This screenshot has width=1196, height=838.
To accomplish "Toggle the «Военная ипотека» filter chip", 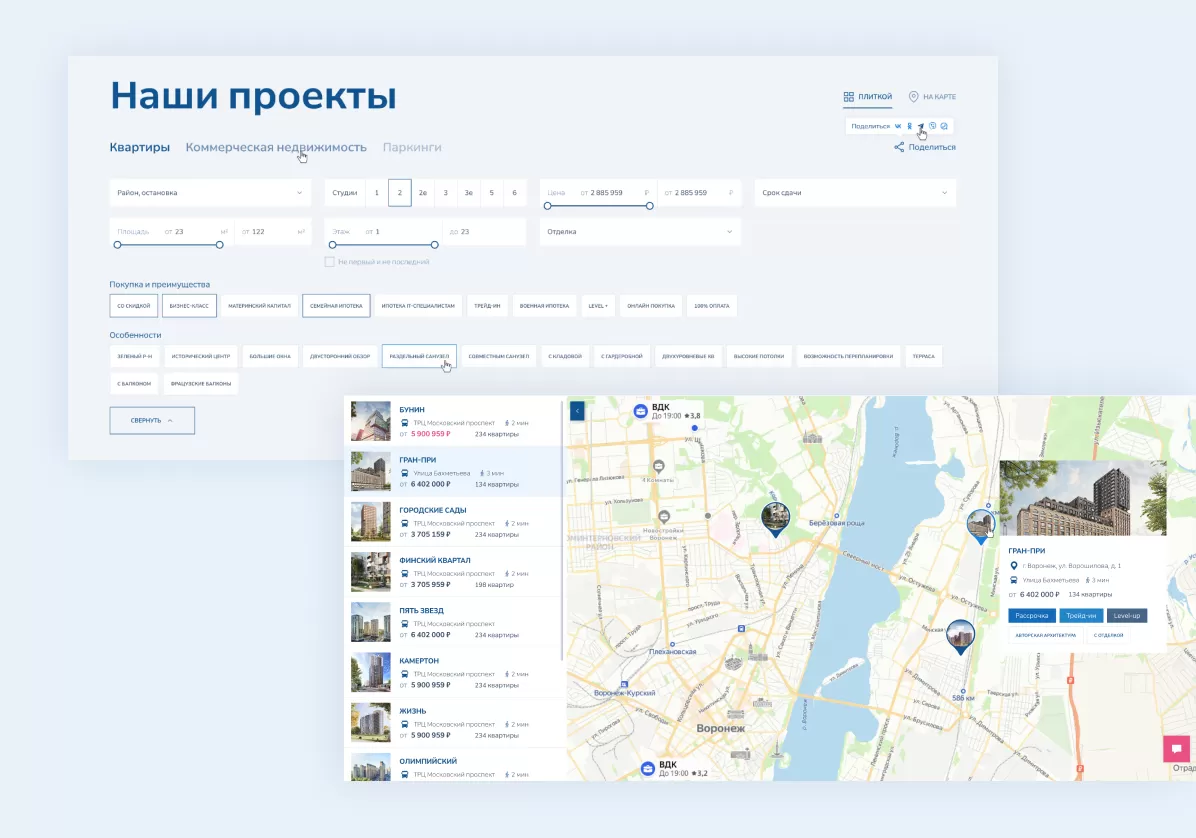I will click(x=545, y=306).
